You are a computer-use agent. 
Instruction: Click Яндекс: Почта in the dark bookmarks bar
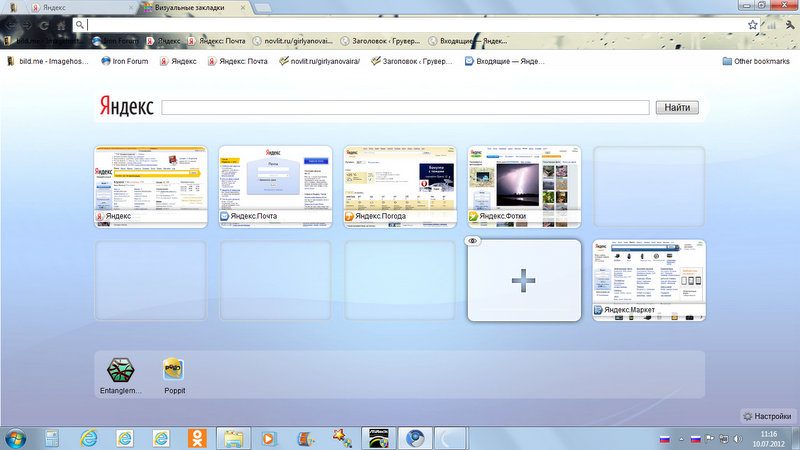coord(216,41)
